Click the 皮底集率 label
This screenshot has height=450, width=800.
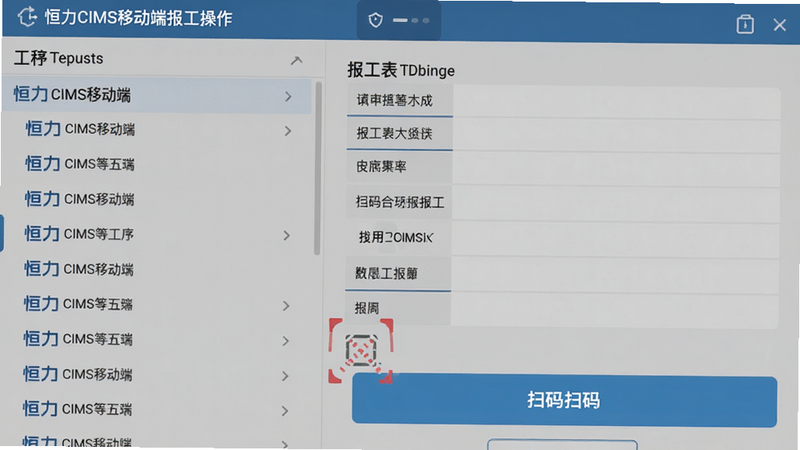(x=381, y=166)
